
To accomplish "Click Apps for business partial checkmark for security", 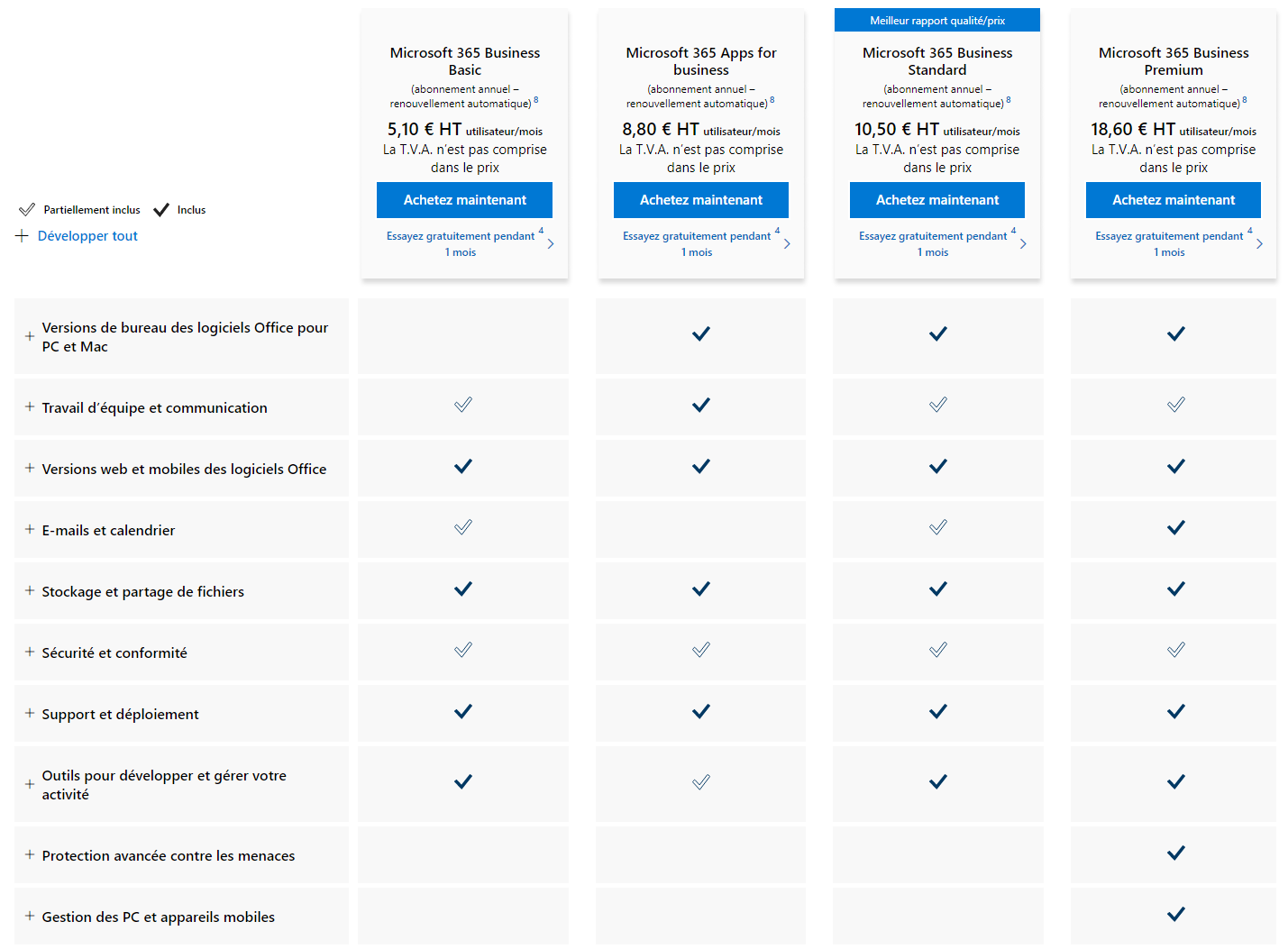I will [x=701, y=650].
